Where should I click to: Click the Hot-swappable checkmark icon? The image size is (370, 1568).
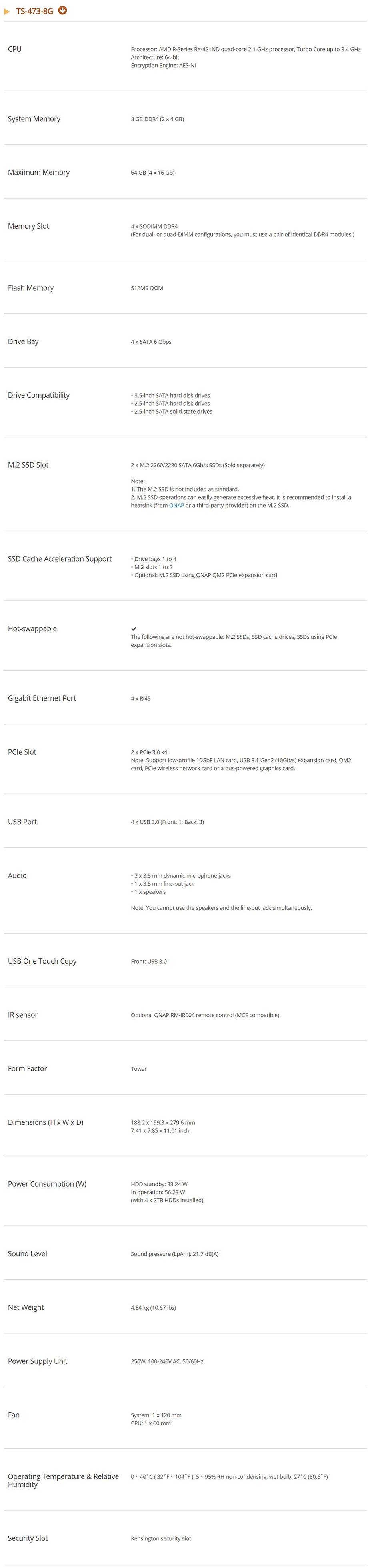(134, 629)
